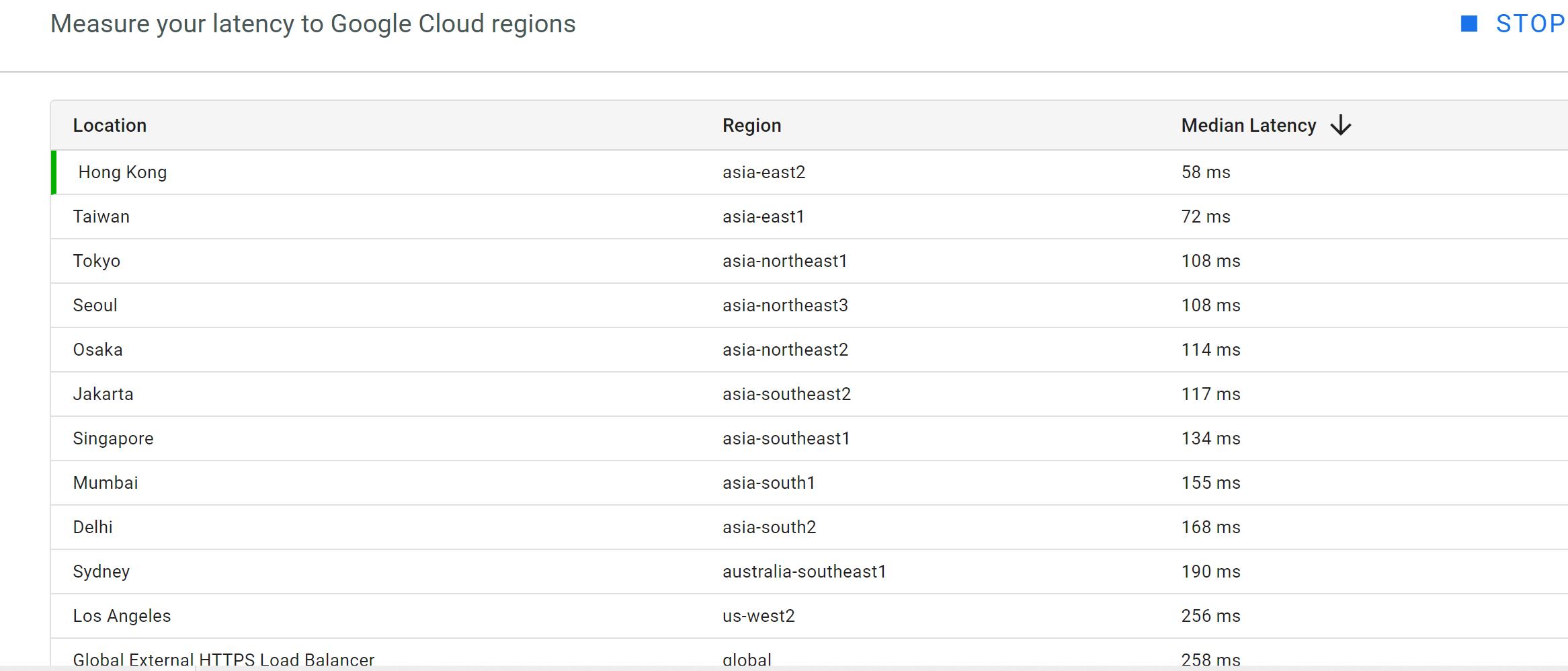The image size is (1568, 671).
Task: Click the Global External HTTPS Load Balancer row
Action: pyautogui.click(x=470, y=656)
